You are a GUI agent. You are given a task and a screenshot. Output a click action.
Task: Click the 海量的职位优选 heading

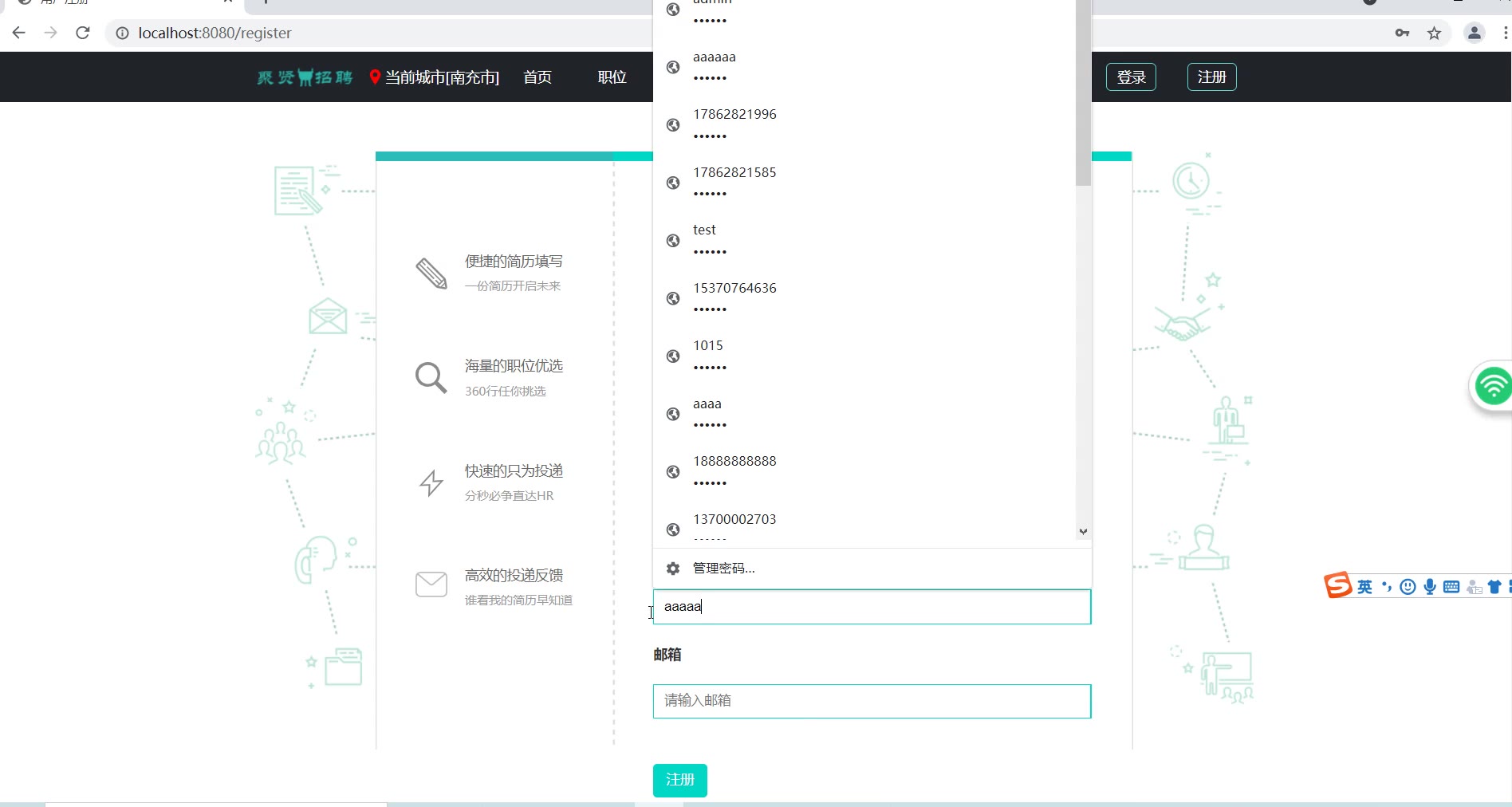[514, 366]
